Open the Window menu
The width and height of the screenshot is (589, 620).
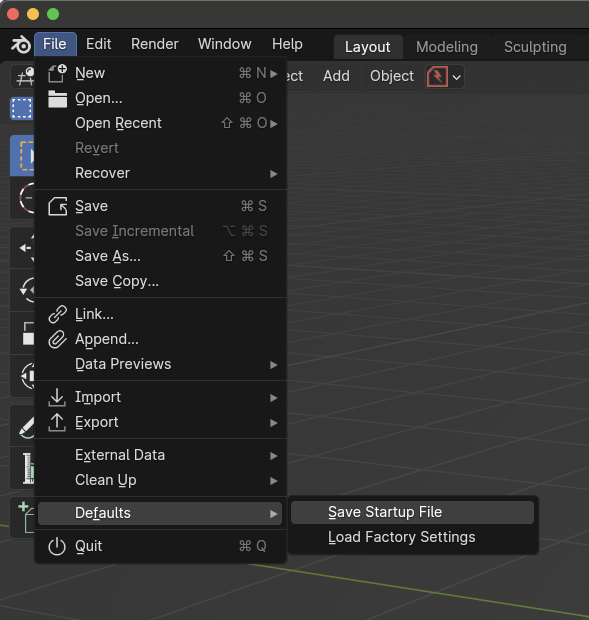point(225,44)
